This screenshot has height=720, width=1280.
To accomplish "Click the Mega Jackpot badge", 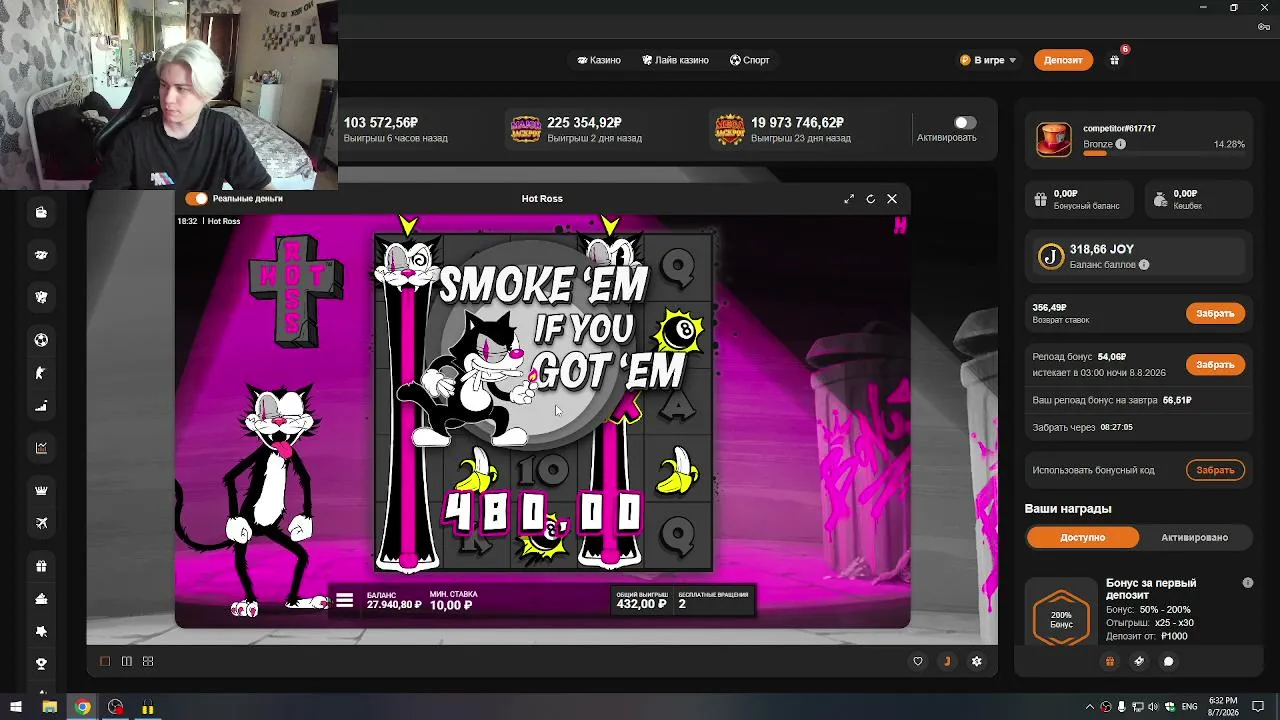I will [x=730, y=129].
